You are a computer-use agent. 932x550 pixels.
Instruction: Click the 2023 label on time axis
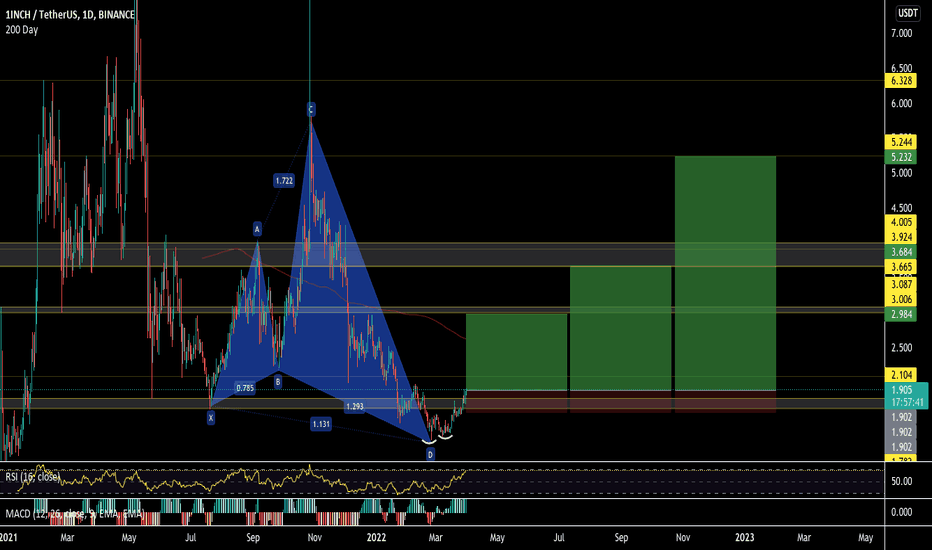click(x=744, y=538)
